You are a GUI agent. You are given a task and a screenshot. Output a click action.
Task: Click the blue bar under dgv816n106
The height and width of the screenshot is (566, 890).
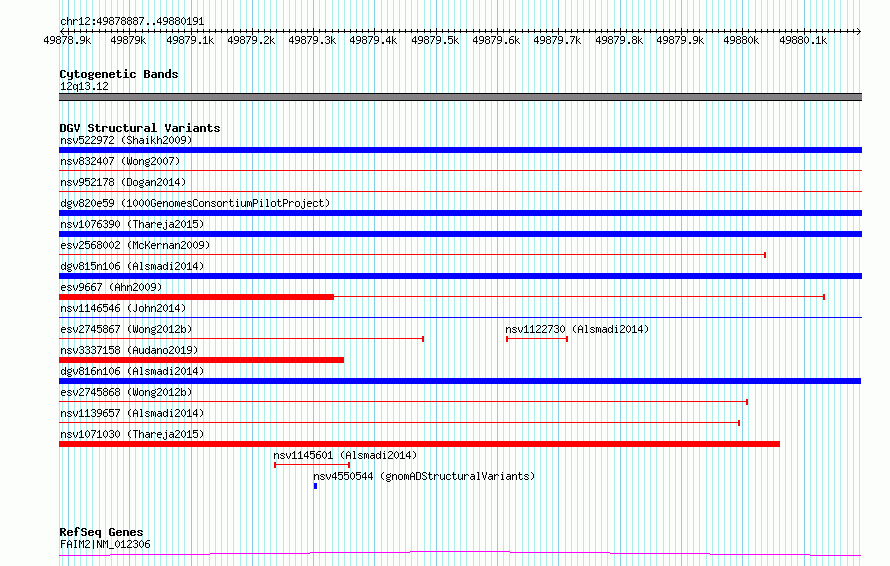coord(460,381)
